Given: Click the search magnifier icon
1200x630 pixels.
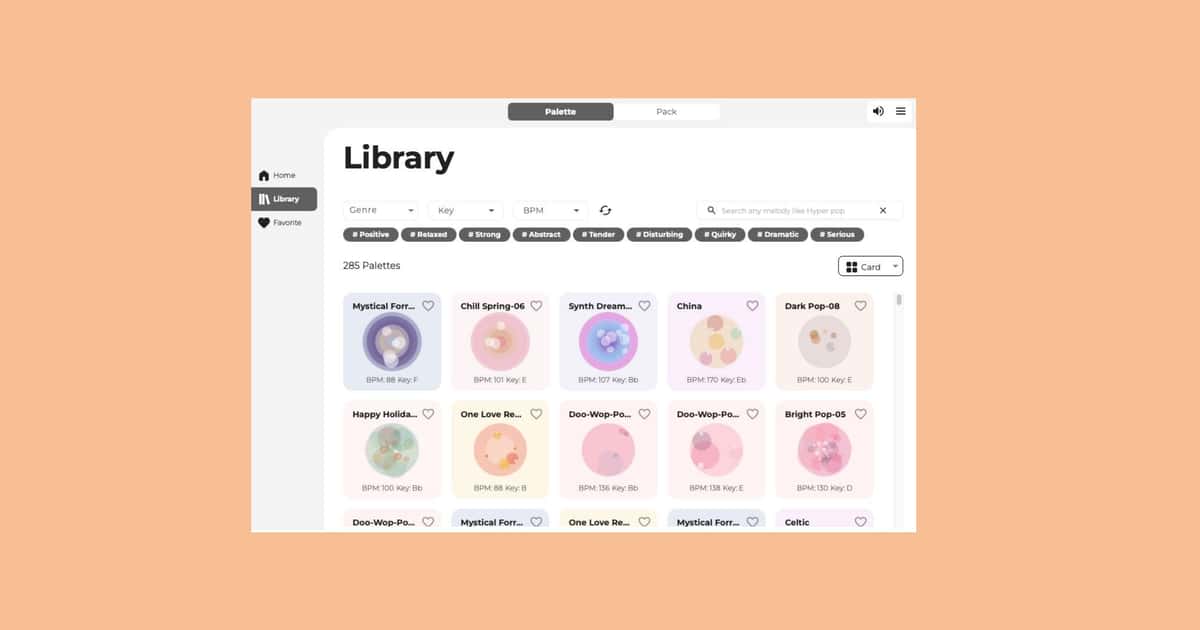Looking at the screenshot, I should click(711, 211).
